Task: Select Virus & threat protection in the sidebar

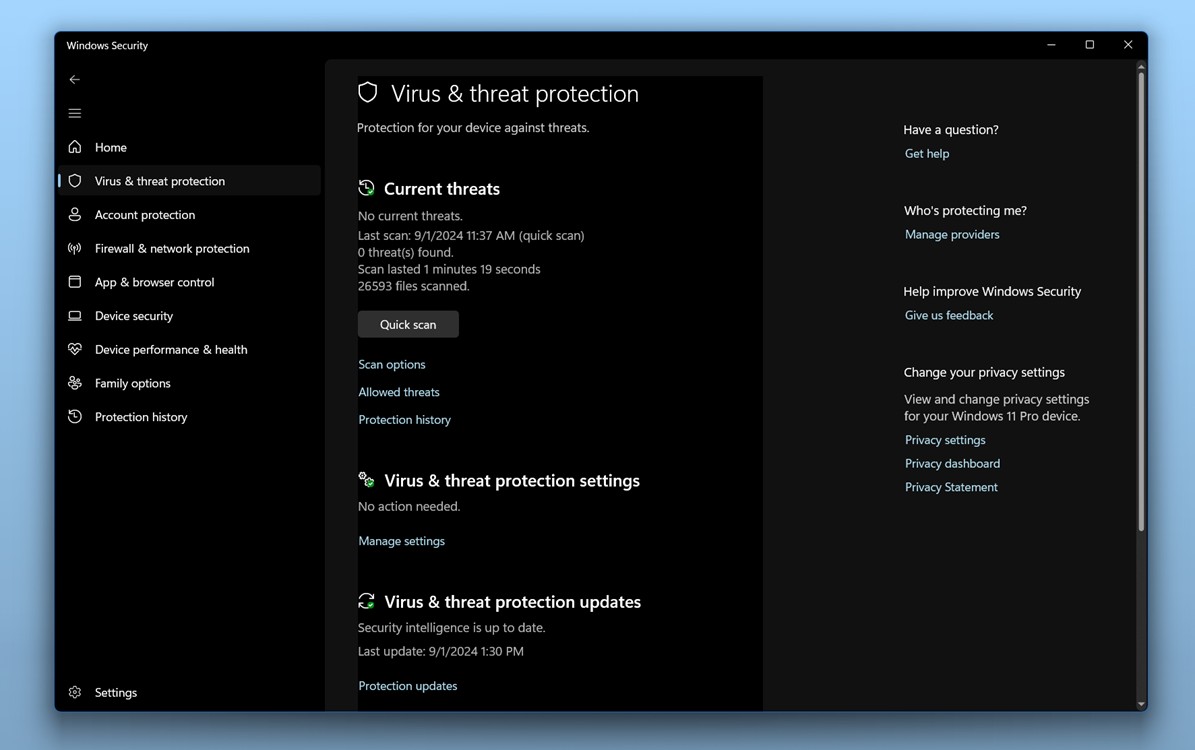Action: pos(160,181)
